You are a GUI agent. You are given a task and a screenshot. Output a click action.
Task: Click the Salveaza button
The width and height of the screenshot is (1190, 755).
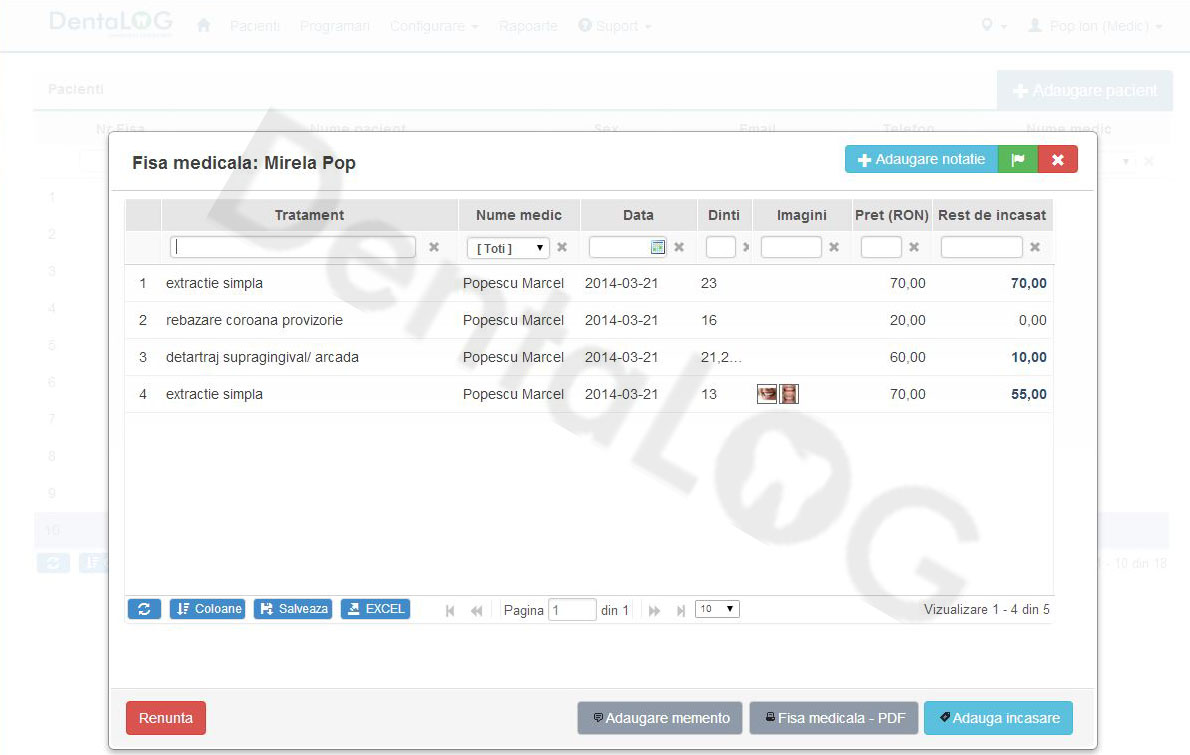[293, 609]
